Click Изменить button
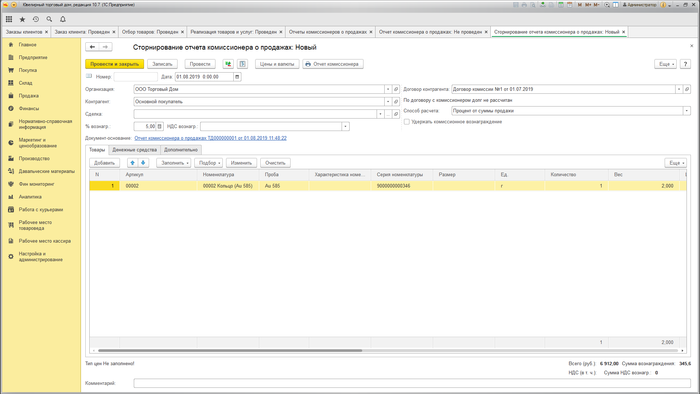This screenshot has width=700, height=394. click(241, 163)
